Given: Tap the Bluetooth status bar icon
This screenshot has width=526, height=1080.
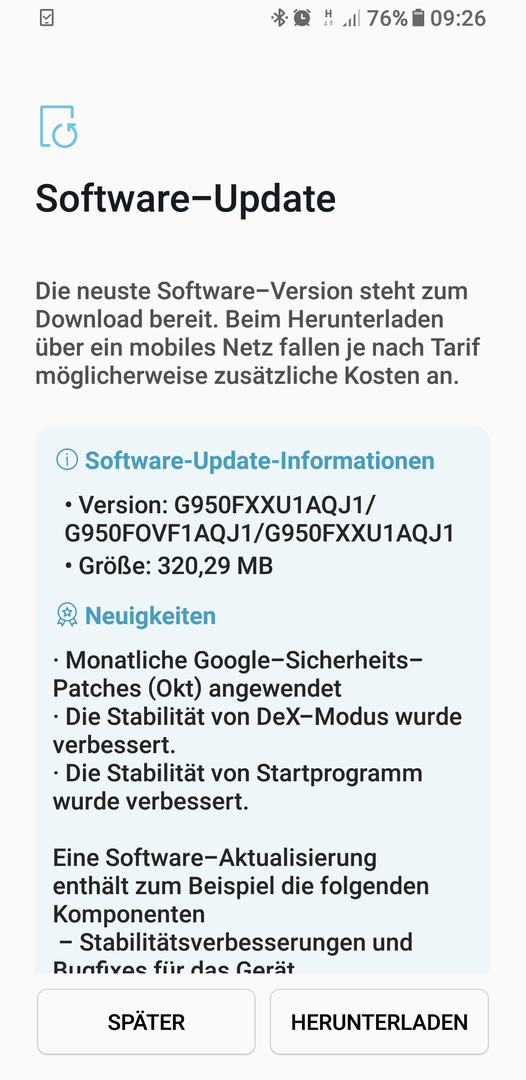Looking at the screenshot, I should coord(278,18).
